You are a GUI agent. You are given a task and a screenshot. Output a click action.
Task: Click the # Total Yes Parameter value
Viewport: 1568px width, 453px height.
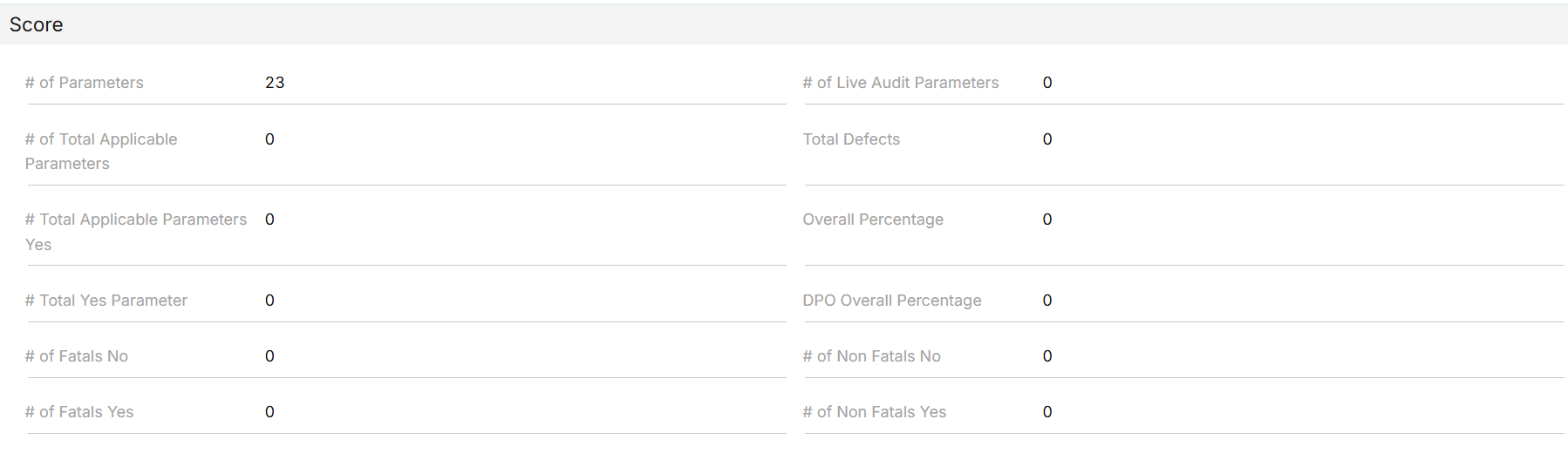click(269, 301)
